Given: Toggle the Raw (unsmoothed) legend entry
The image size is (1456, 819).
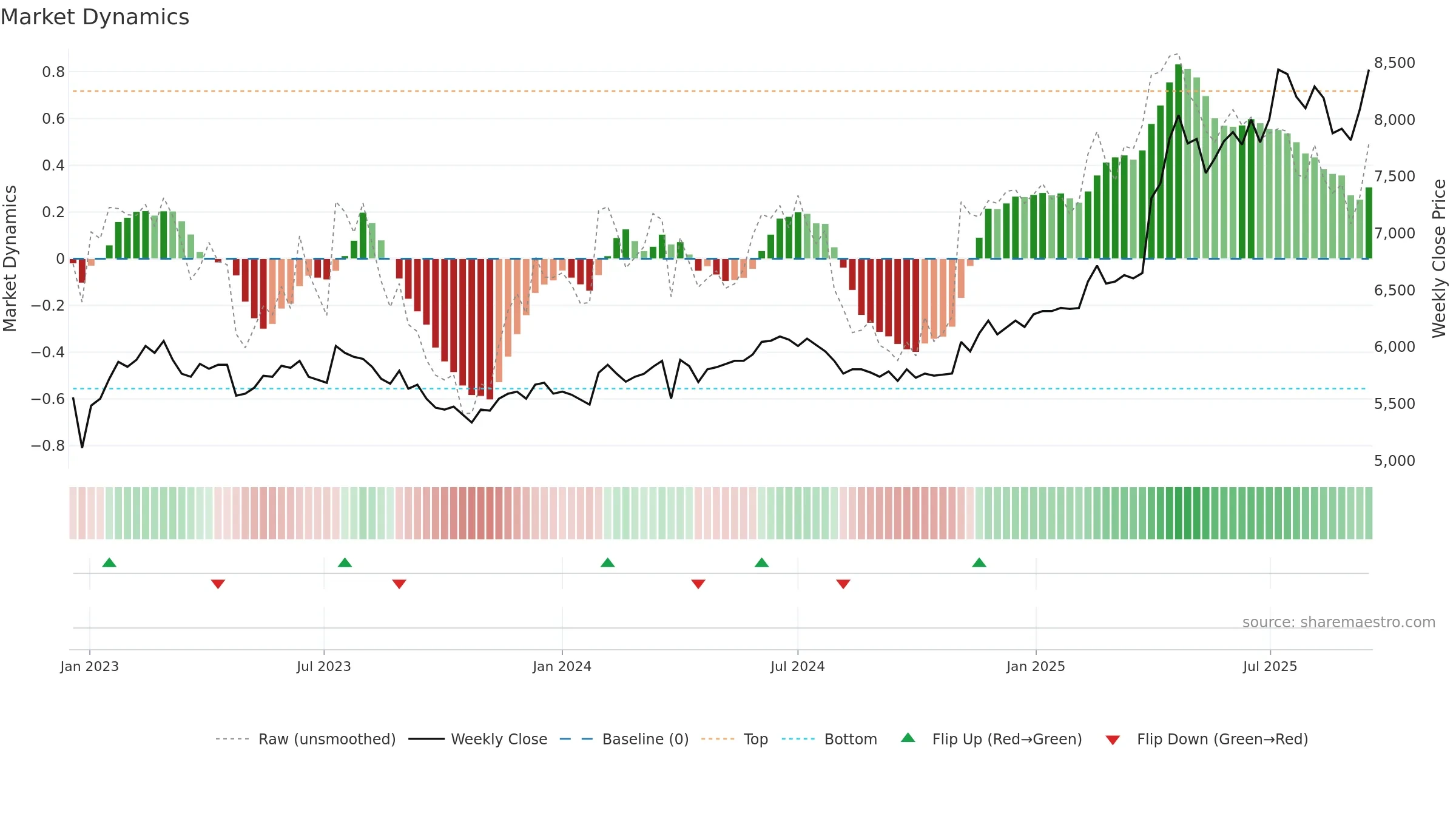Looking at the screenshot, I should [305, 739].
